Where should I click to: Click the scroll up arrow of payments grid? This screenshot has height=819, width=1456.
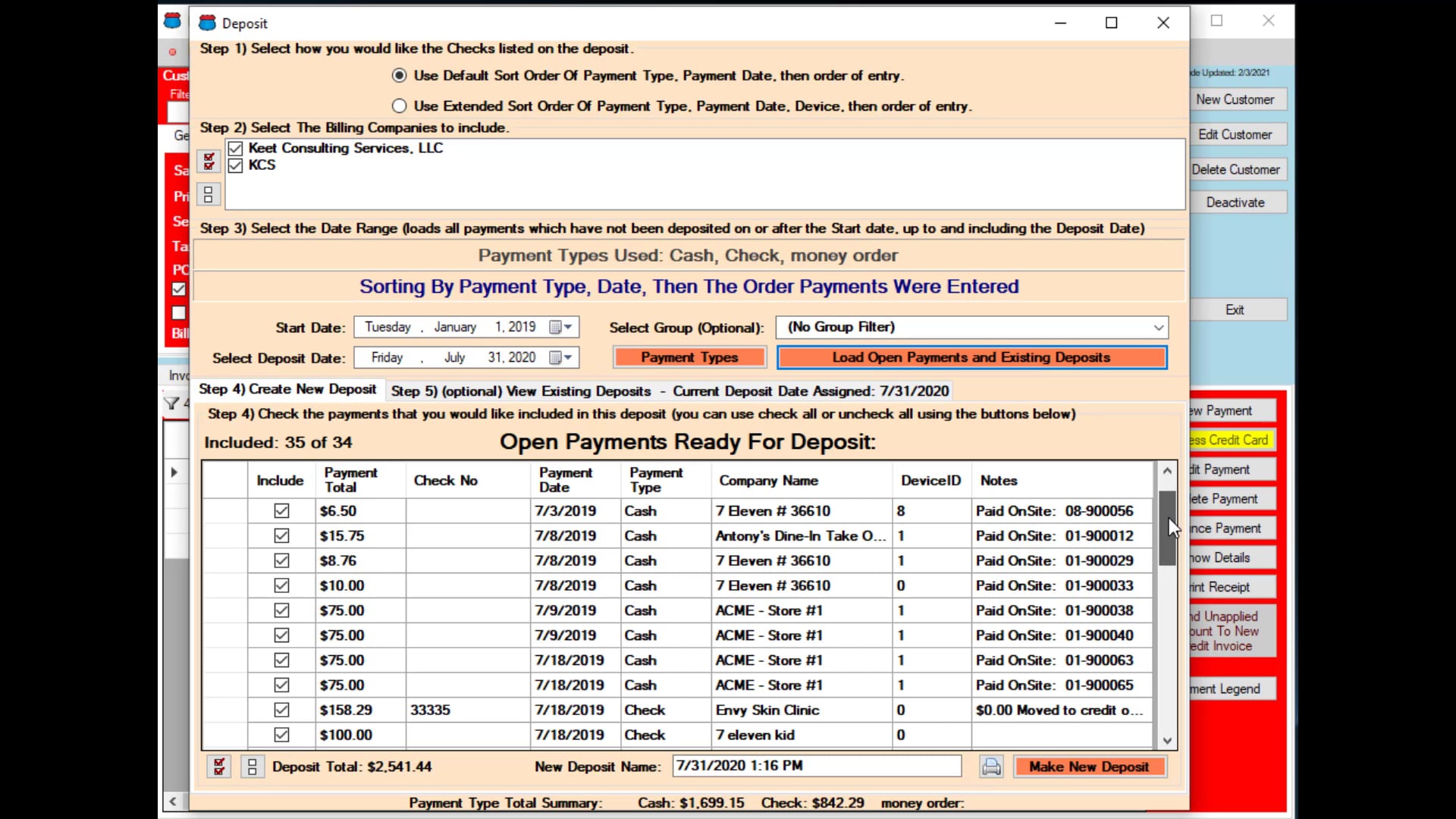click(1167, 471)
